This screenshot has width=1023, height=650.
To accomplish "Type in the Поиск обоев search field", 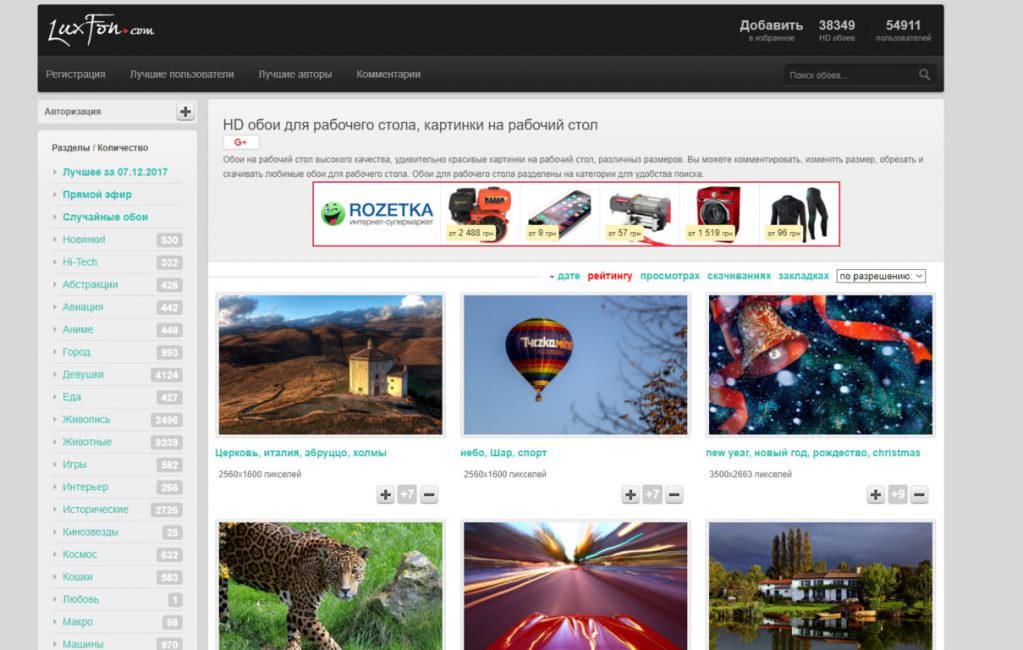I will (x=850, y=75).
